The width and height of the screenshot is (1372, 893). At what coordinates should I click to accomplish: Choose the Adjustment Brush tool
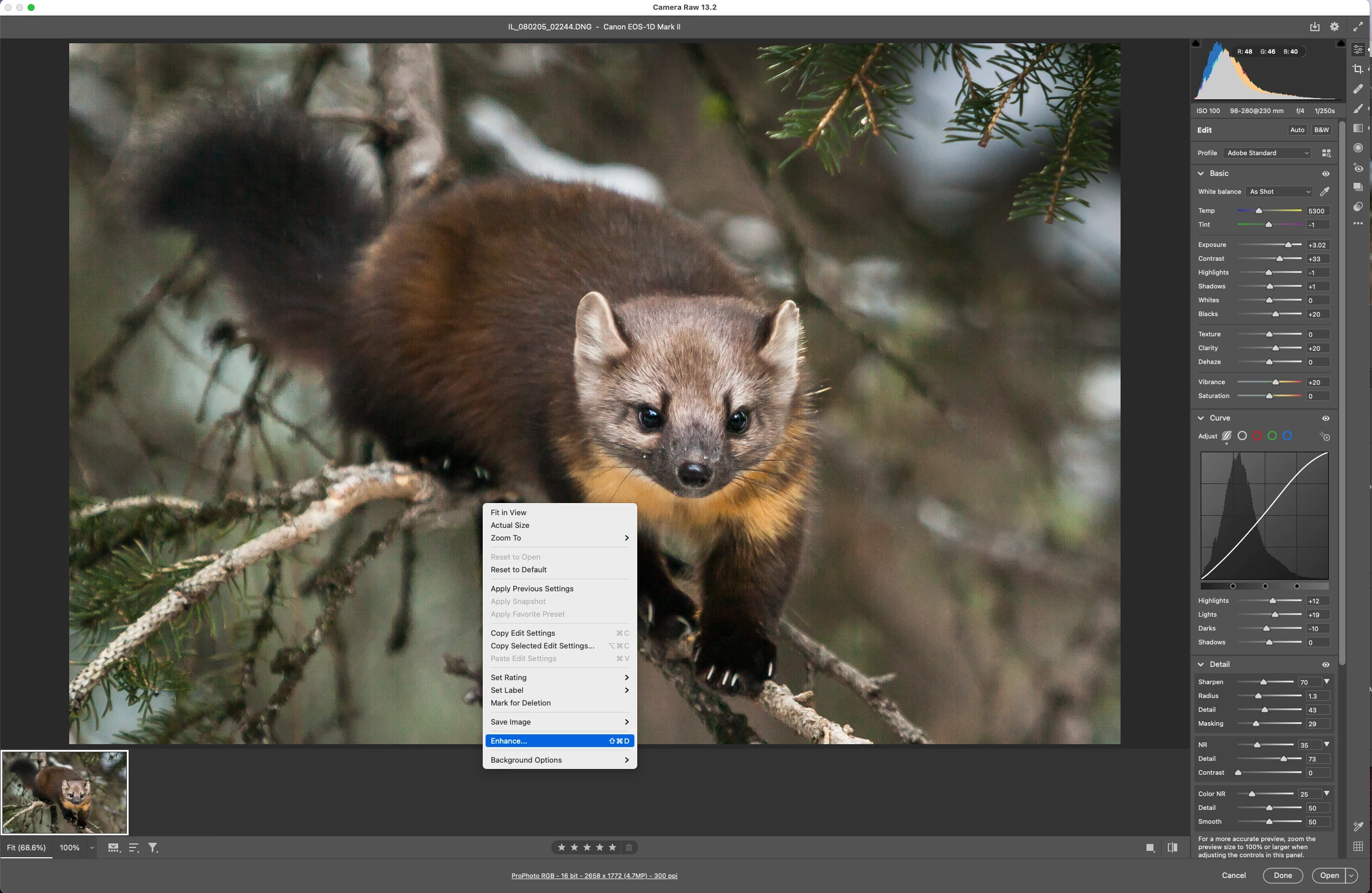click(x=1358, y=108)
